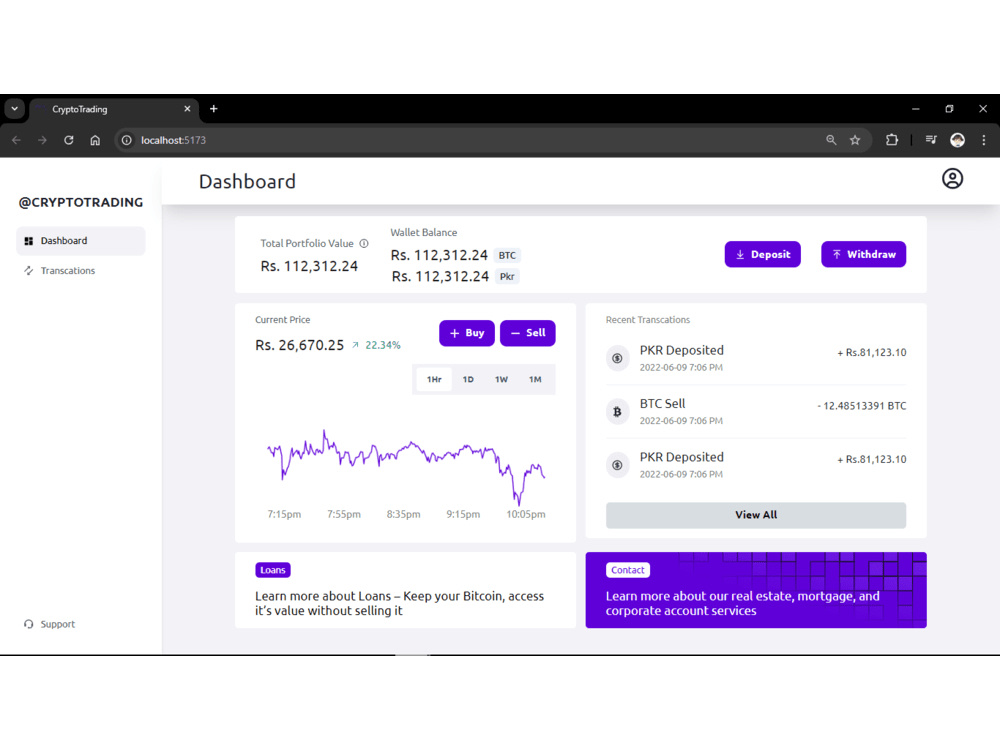Click the Sell button
This screenshot has height=750, width=1000.
click(527, 333)
